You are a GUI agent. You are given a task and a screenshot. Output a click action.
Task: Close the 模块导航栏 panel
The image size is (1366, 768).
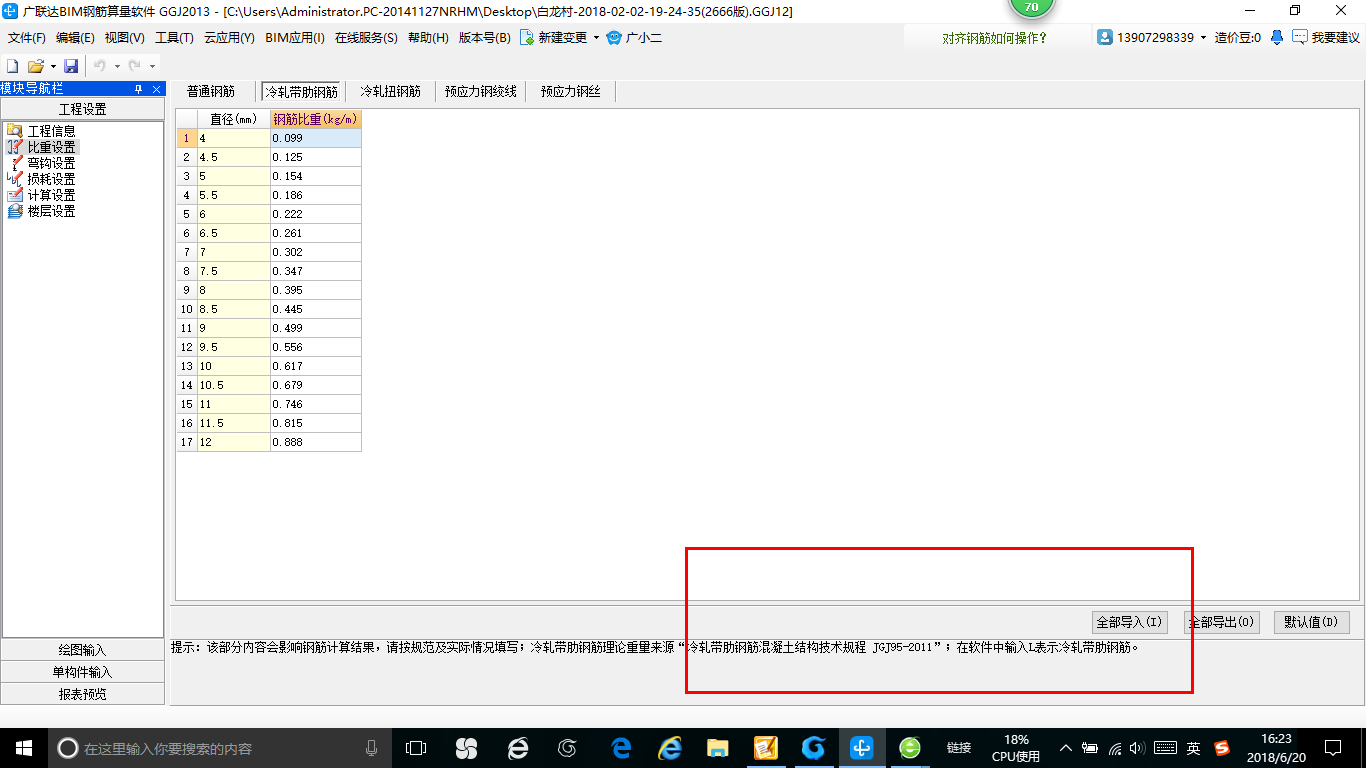156,89
